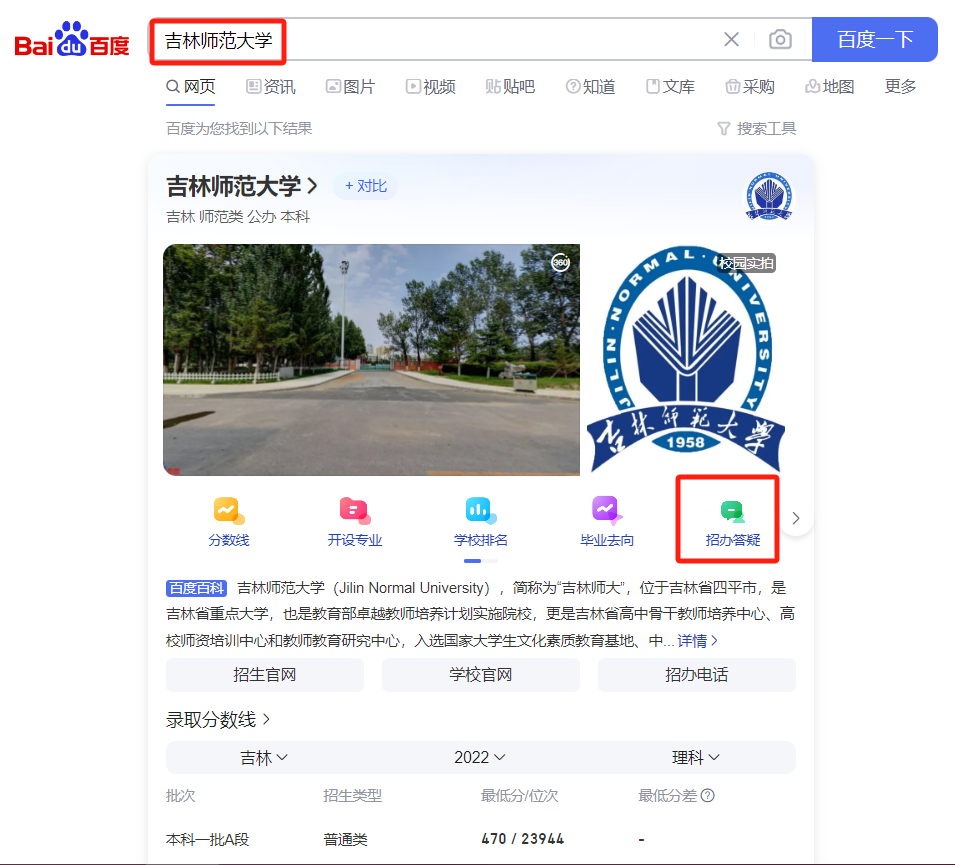Click the 最低分差 help question icon
955x865 pixels.
click(708, 796)
